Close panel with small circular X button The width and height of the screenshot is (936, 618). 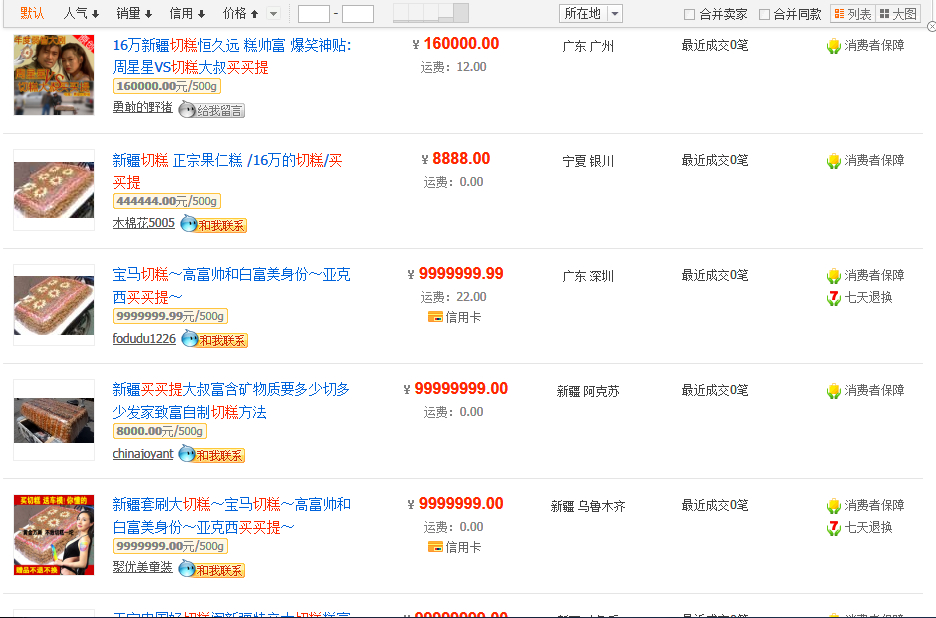pyautogui.click(x=931, y=27)
